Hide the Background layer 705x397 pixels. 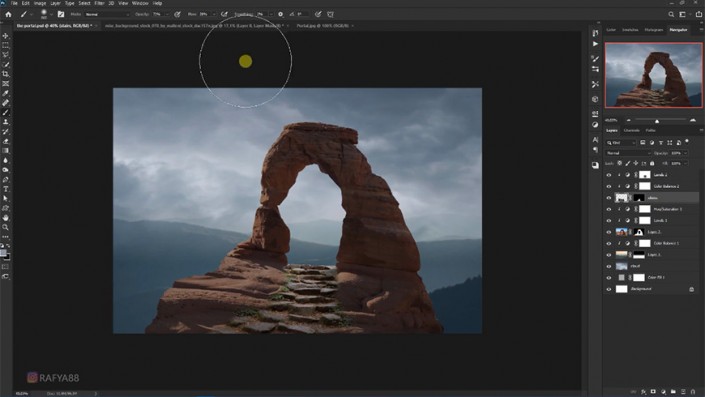[609, 289]
